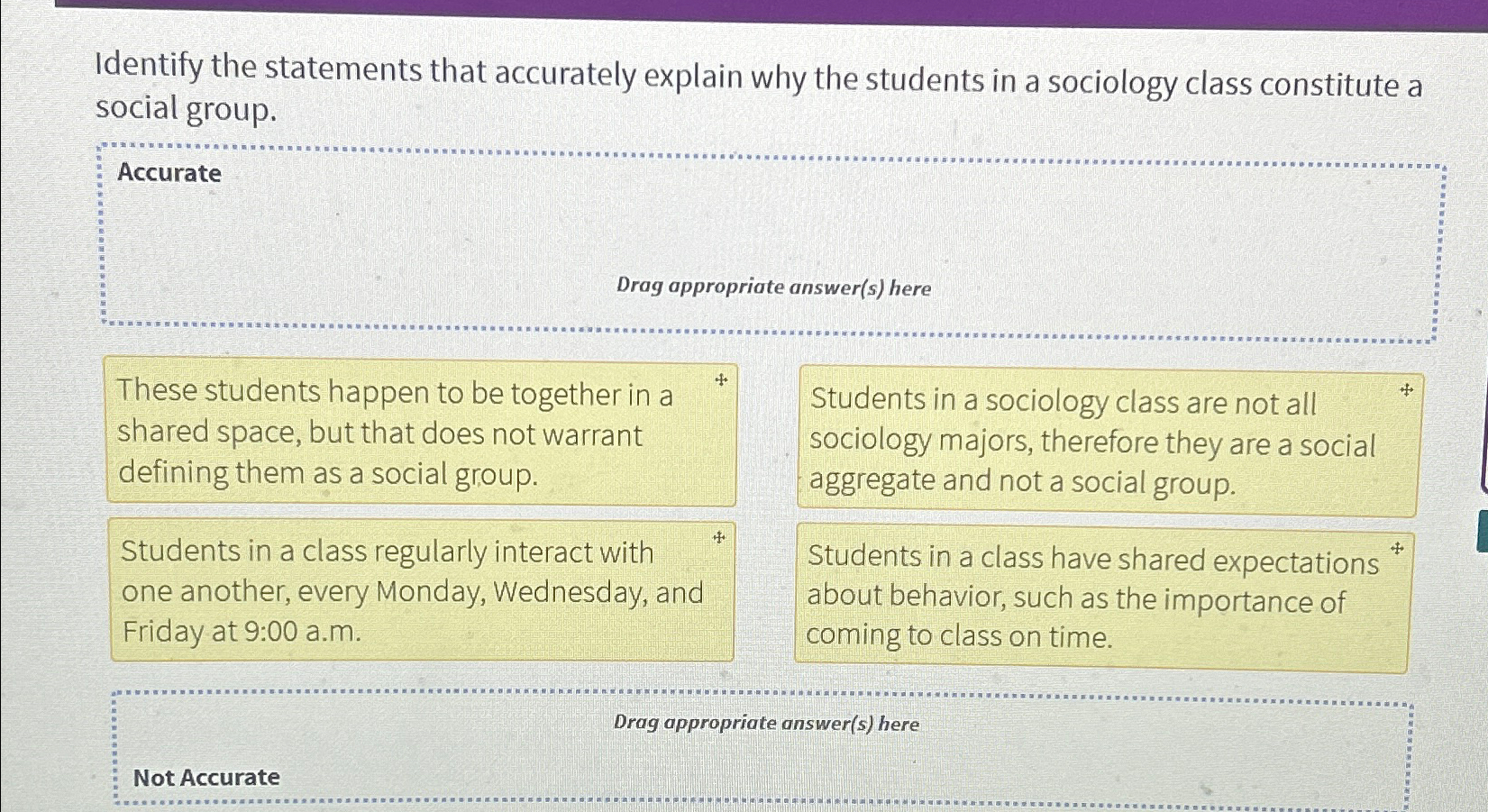Click the upper Drag appropriate answer(s) here text
The image size is (1488, 812).
click(775, 287)
